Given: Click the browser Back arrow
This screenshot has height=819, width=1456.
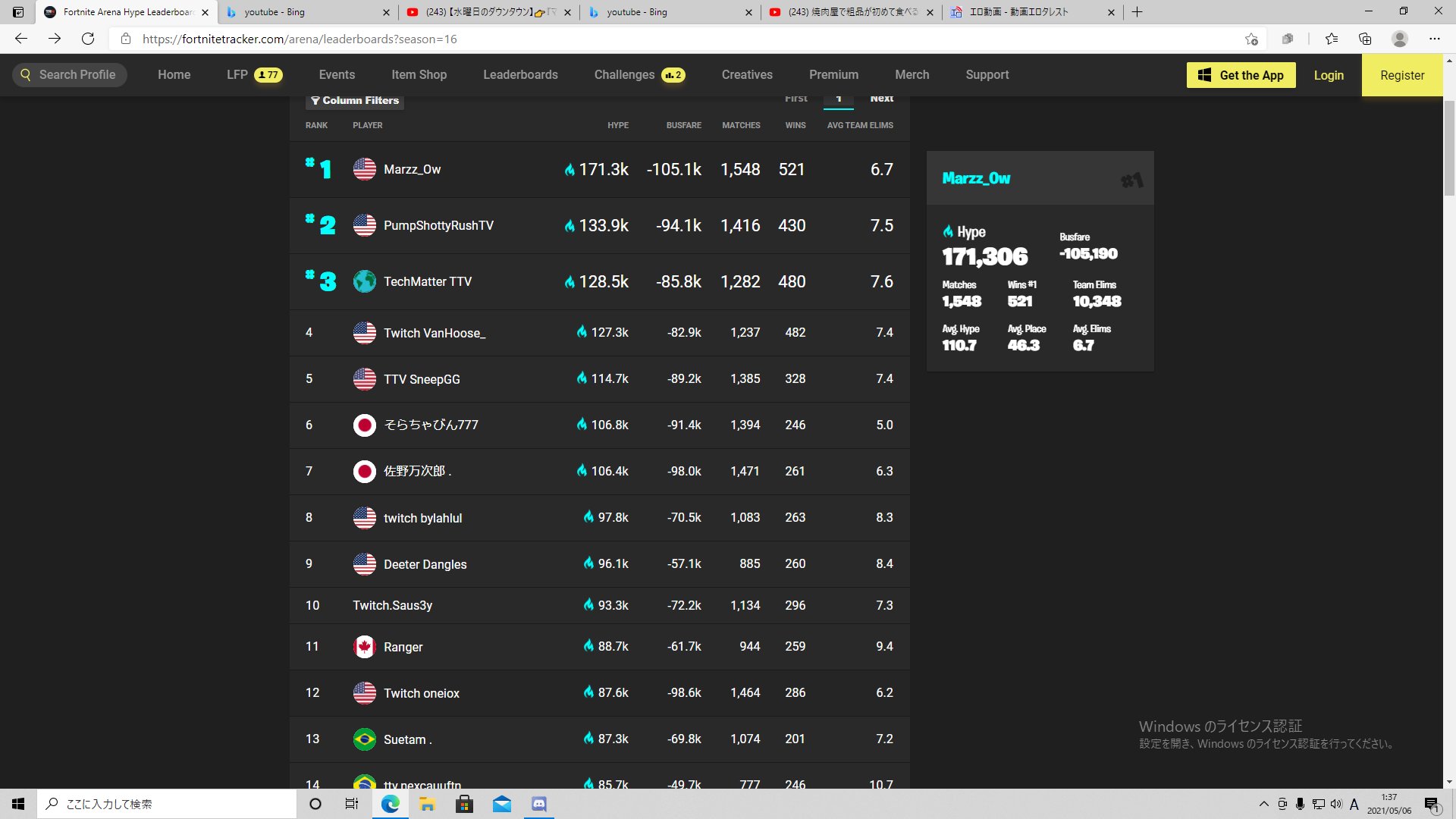Looking at the screenshot, I should 21,39.
